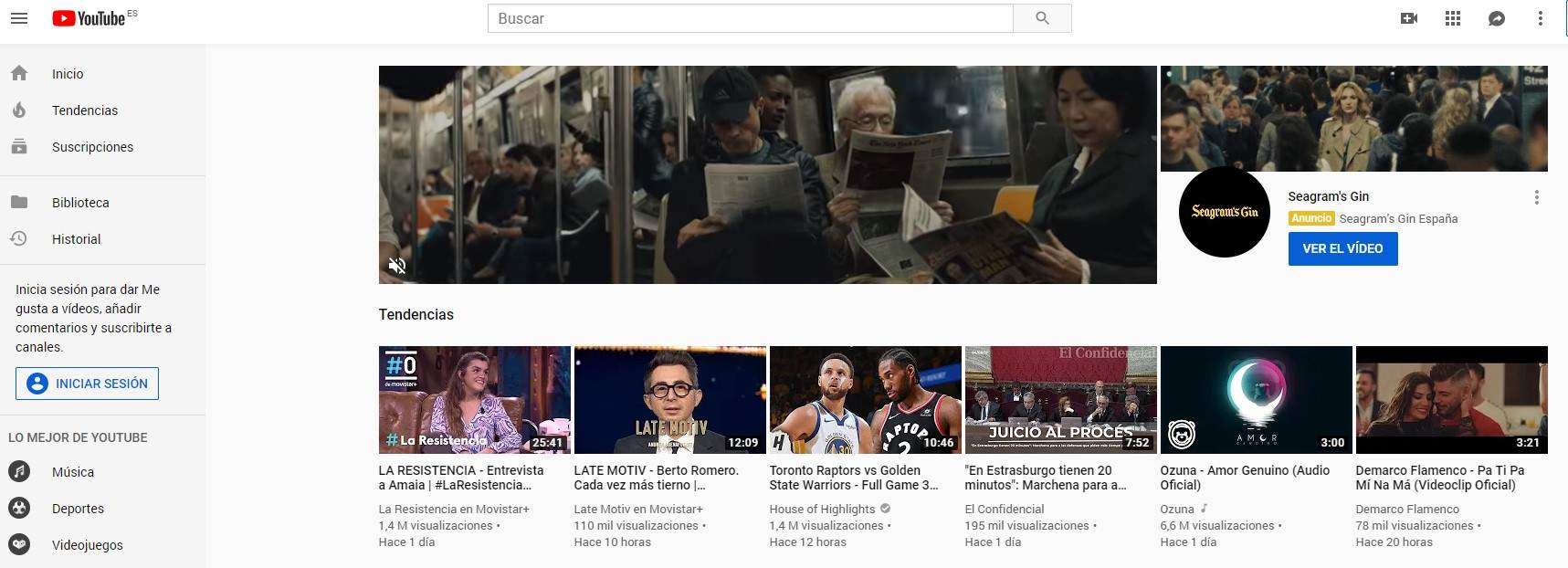Screen dimensions: 1568x568
Task: Open the Ozuna - Amor Genuino title
Action: (x=1245, y=478)
